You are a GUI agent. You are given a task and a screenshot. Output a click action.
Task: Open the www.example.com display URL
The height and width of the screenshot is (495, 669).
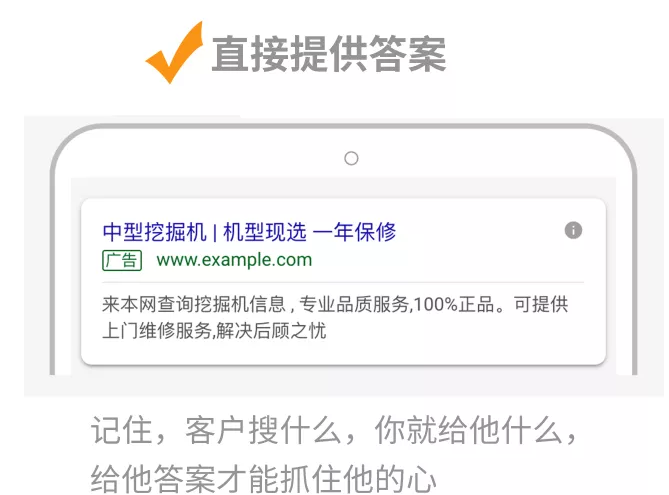point(234,260)
